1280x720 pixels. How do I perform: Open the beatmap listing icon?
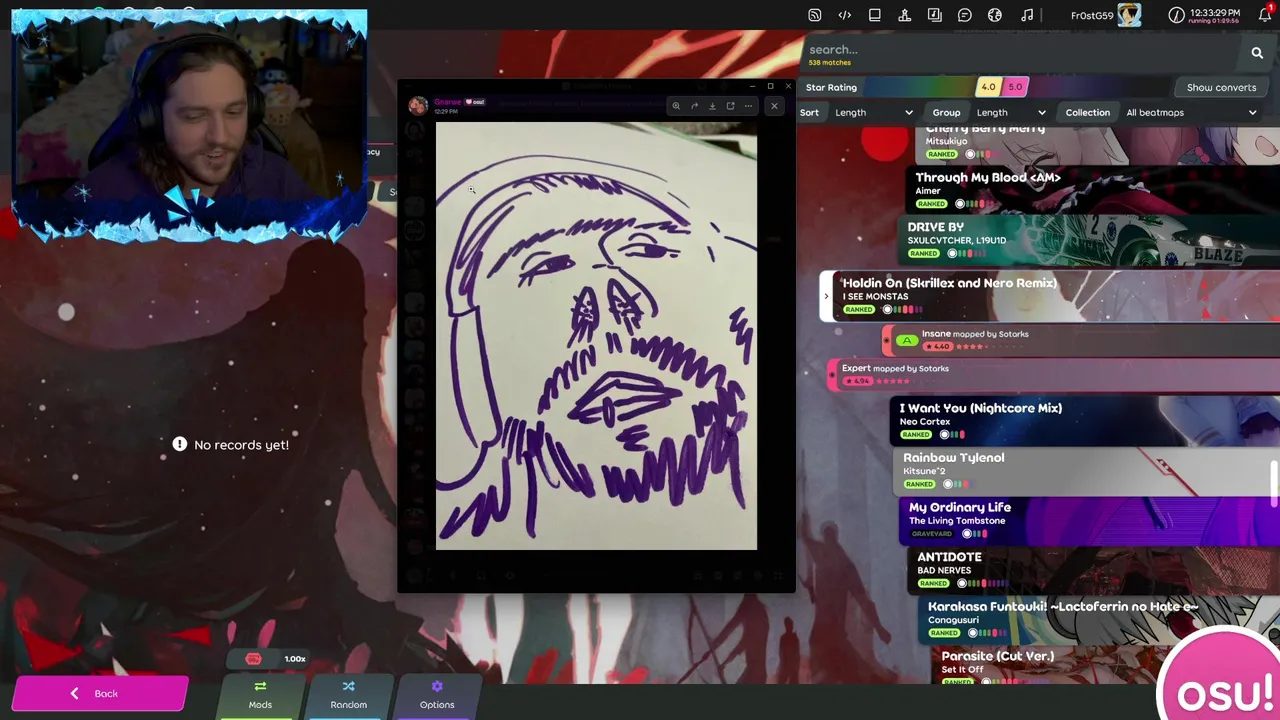pyautogui.click(x=935, y=15)
